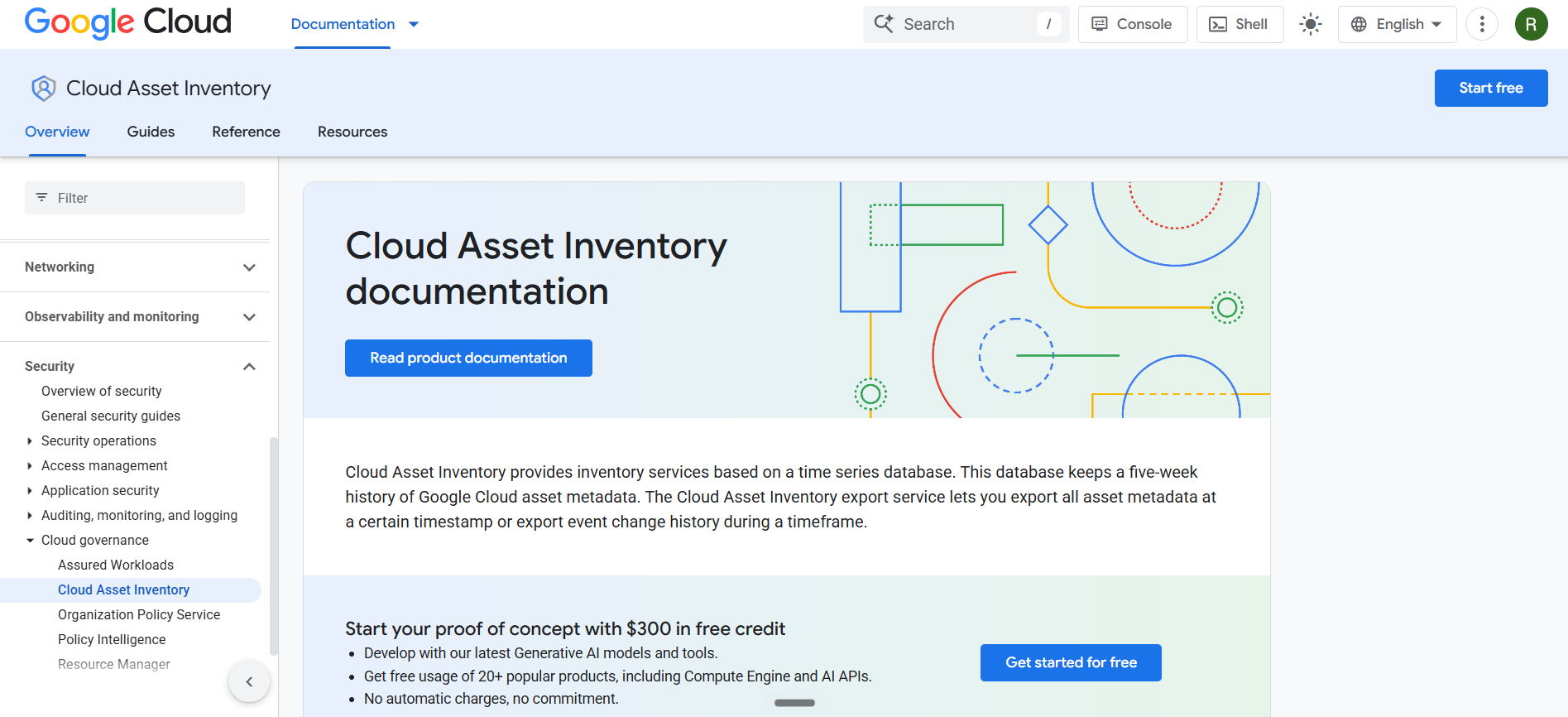The width and height of the screenshot is (1568, 717).
Task: Click the globe language icon
Action: click(x=1359, y=24)
